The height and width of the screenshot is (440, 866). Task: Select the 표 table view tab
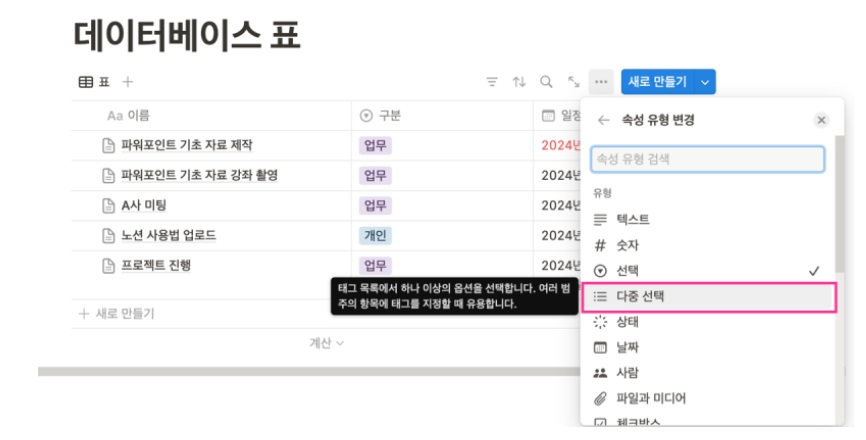(x=94, y=82)
